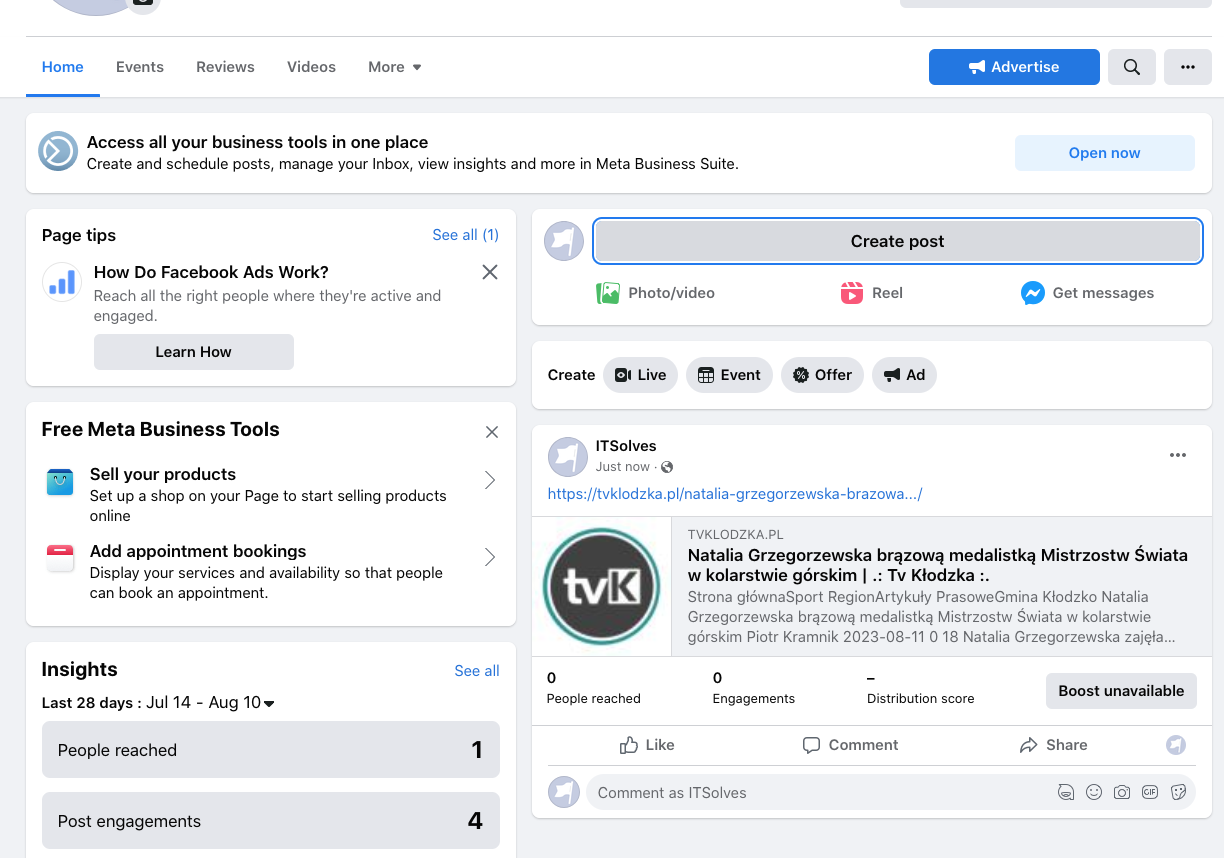Click the Facebook Ads bar chart icon
This screenshot has width=1224, height=858.
[62, 282]
